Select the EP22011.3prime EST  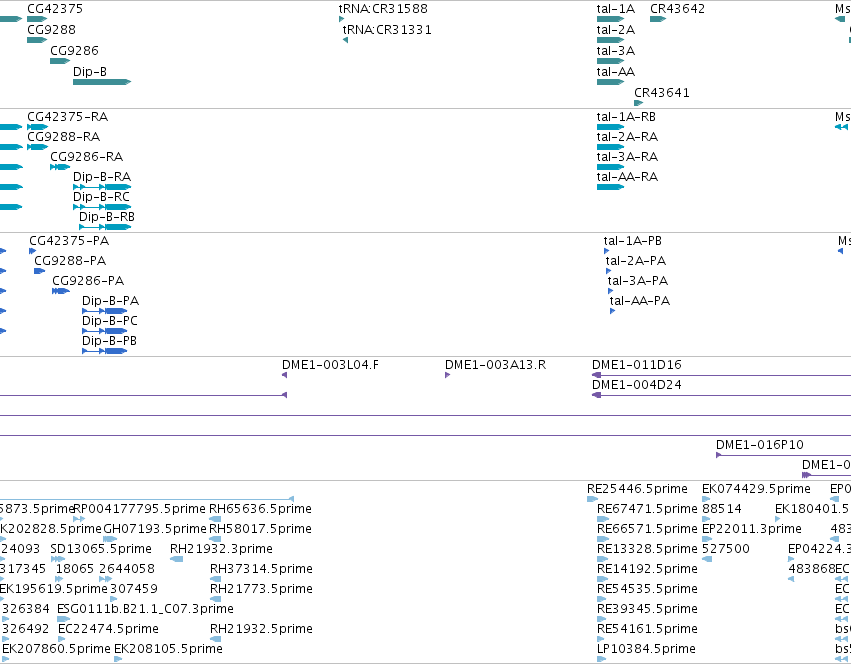click(707, 539)
